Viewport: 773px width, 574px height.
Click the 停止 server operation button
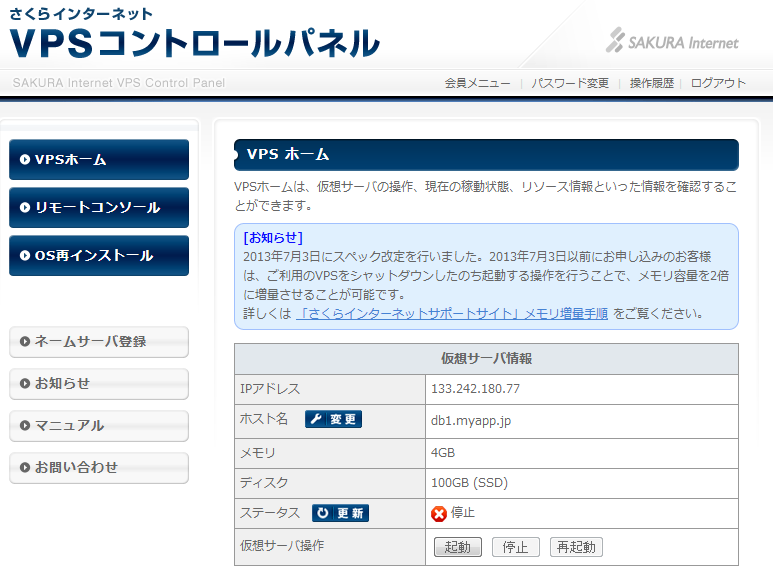(x=516, y=547)
